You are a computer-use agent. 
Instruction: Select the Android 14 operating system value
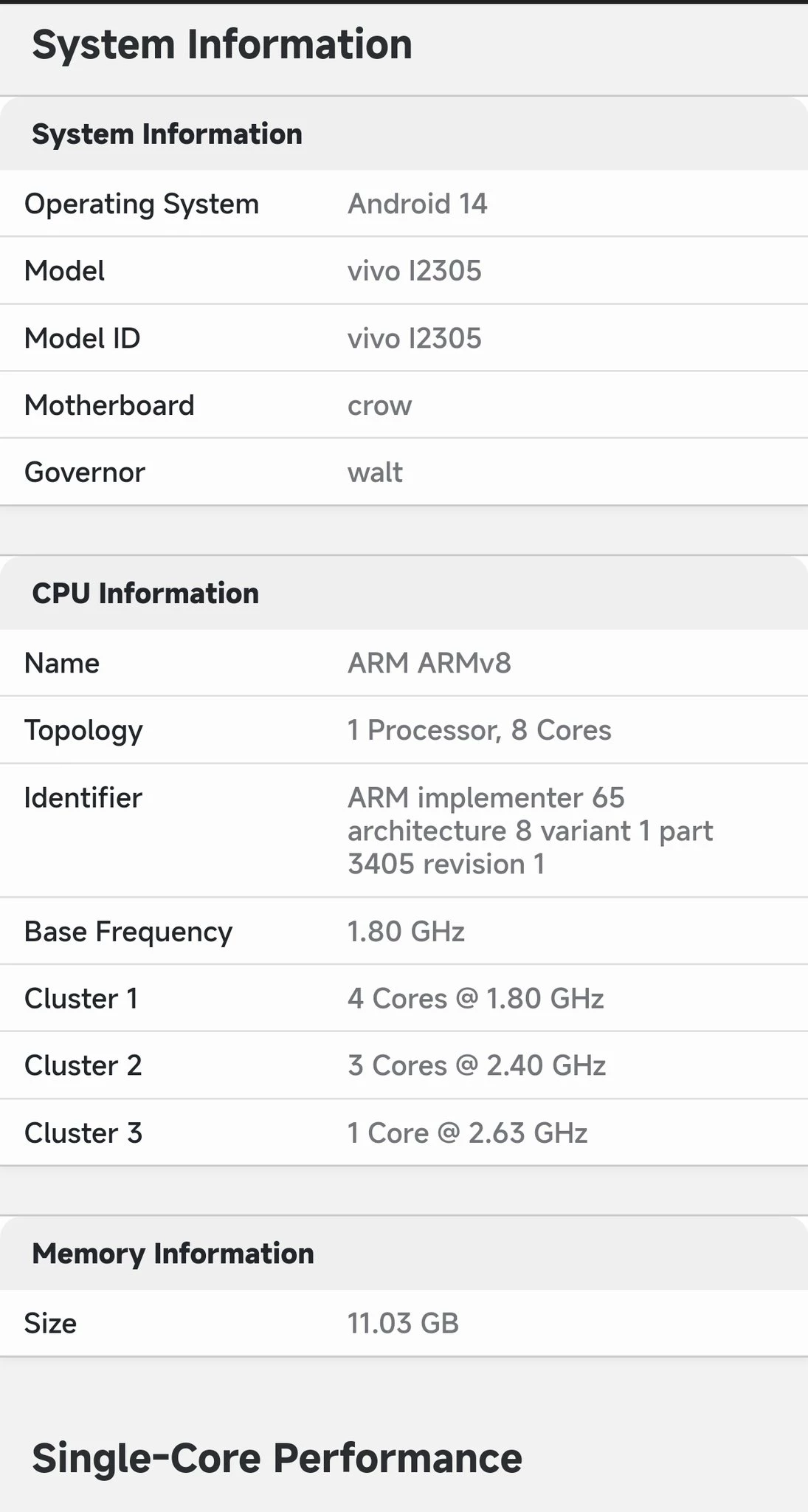[x=417, y=204]
